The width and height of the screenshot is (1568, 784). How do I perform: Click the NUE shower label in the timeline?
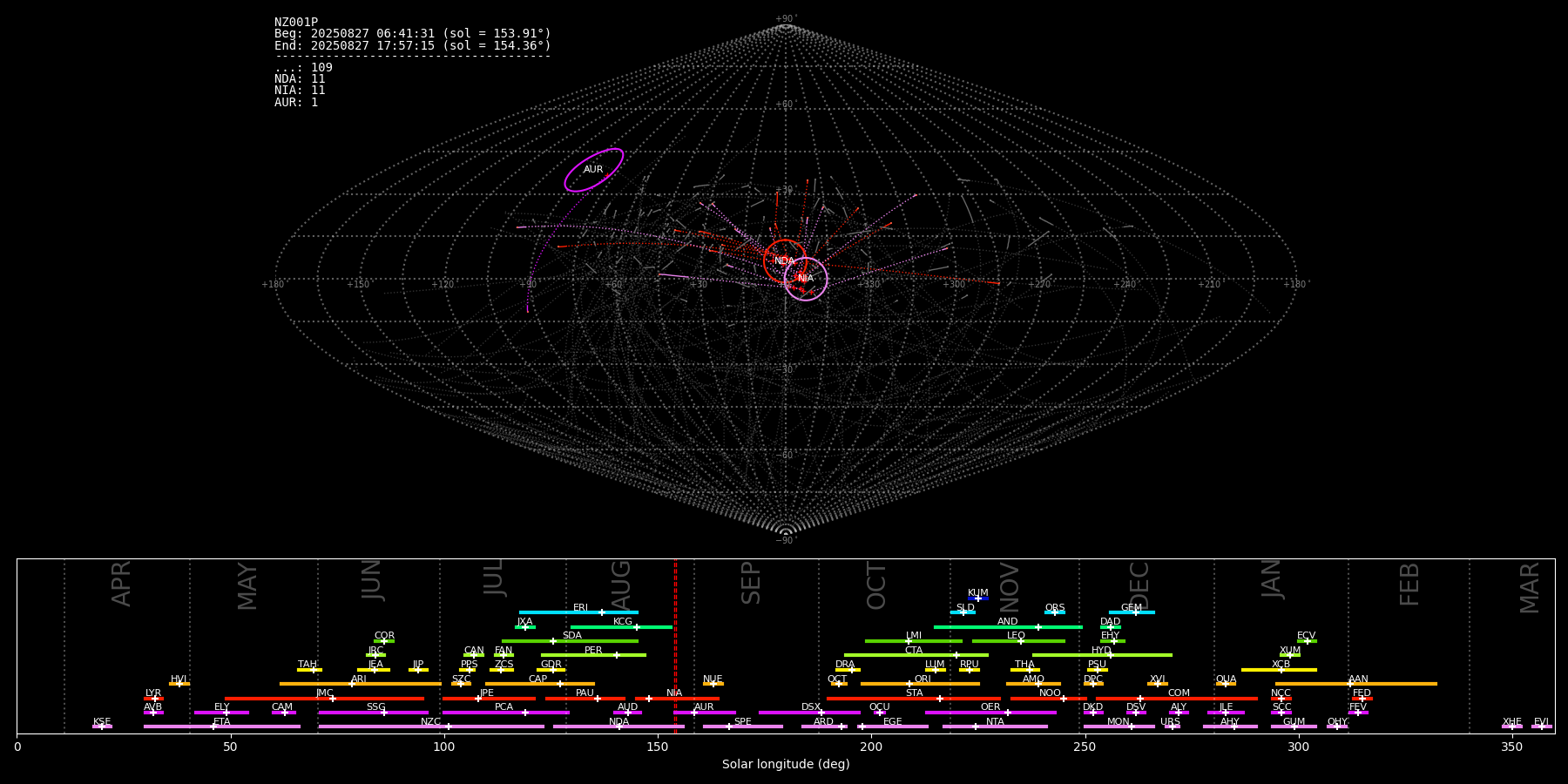pyautogui.click(x=713, y=679)
